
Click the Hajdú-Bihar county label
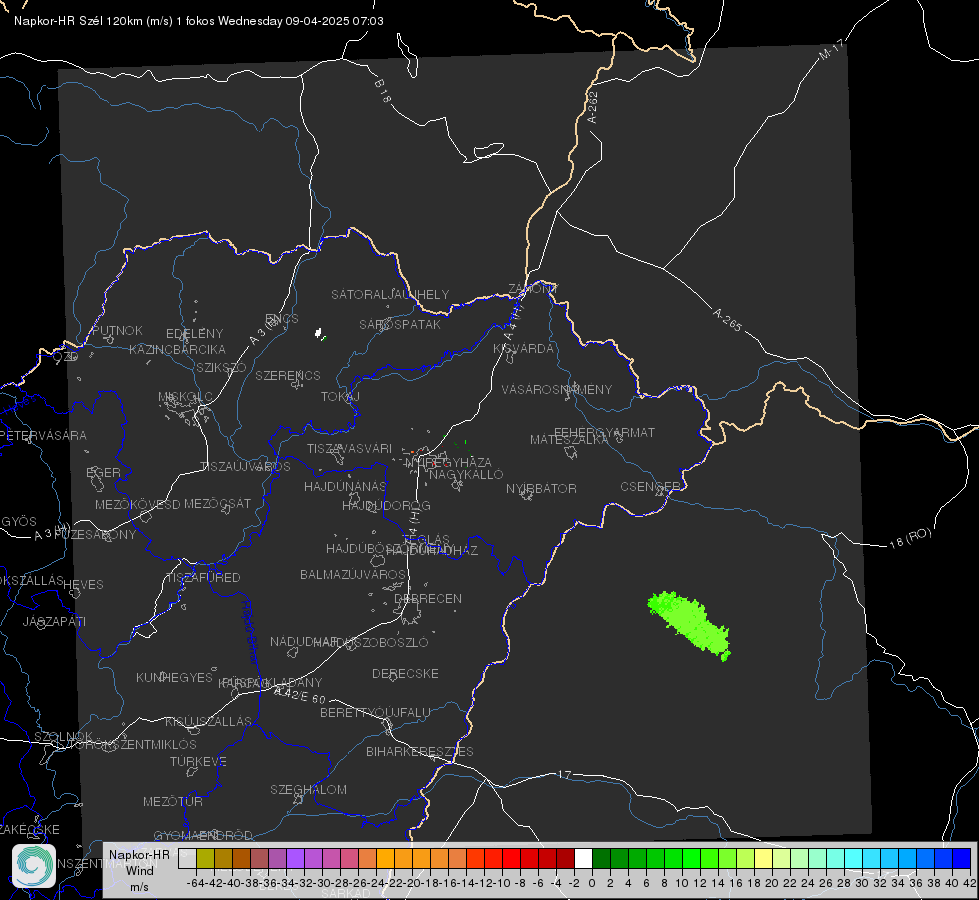tap(249, 631)
